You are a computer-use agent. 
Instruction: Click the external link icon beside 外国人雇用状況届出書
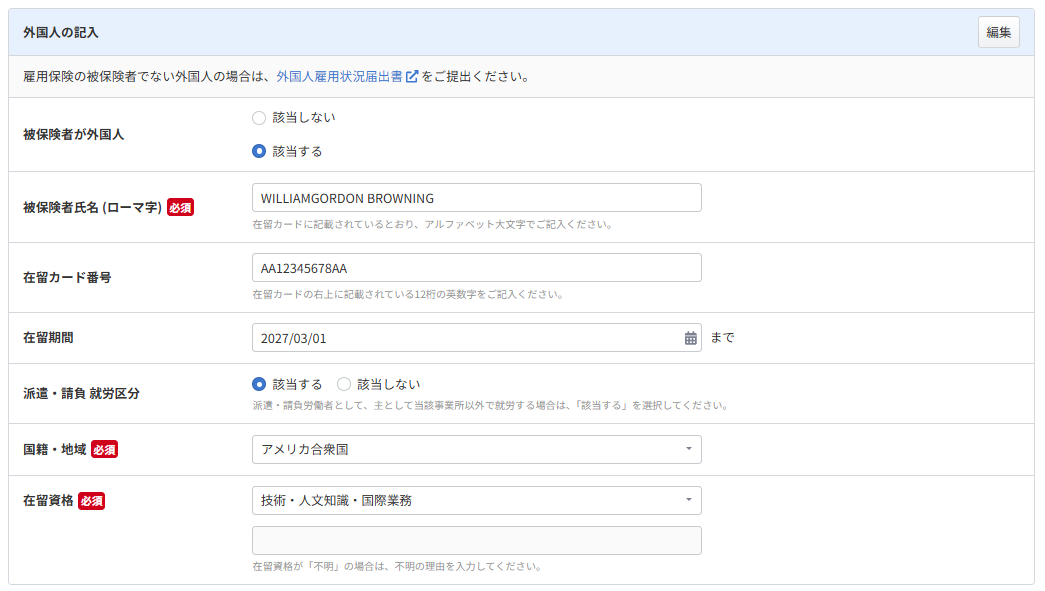pos(412,76)
